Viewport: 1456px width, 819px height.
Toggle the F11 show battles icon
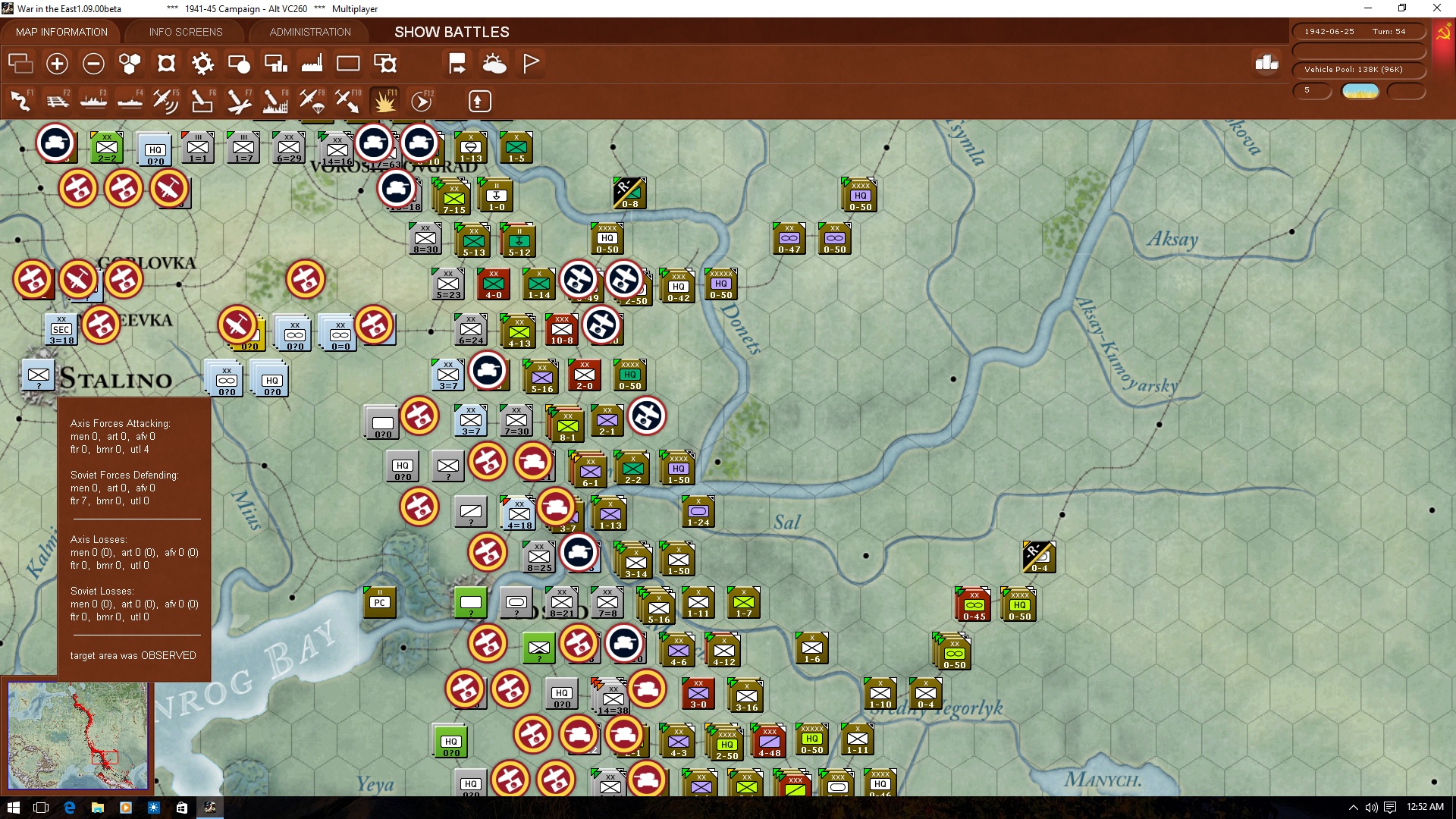pos(384,101)
